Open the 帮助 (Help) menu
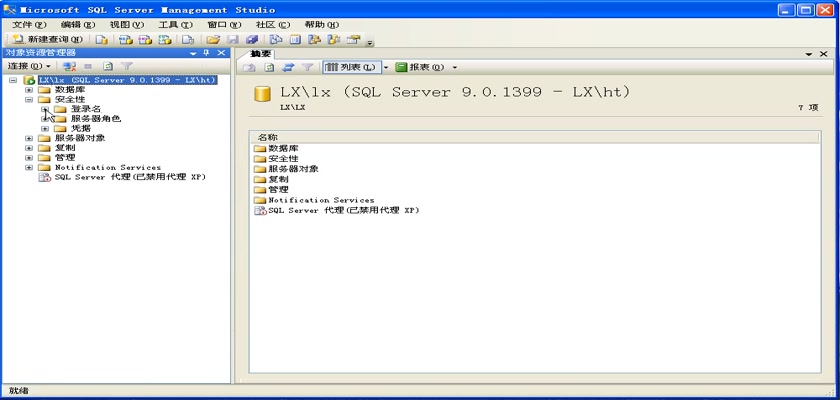The width and height of the screenshot is (840, 400). pos(322,25)
